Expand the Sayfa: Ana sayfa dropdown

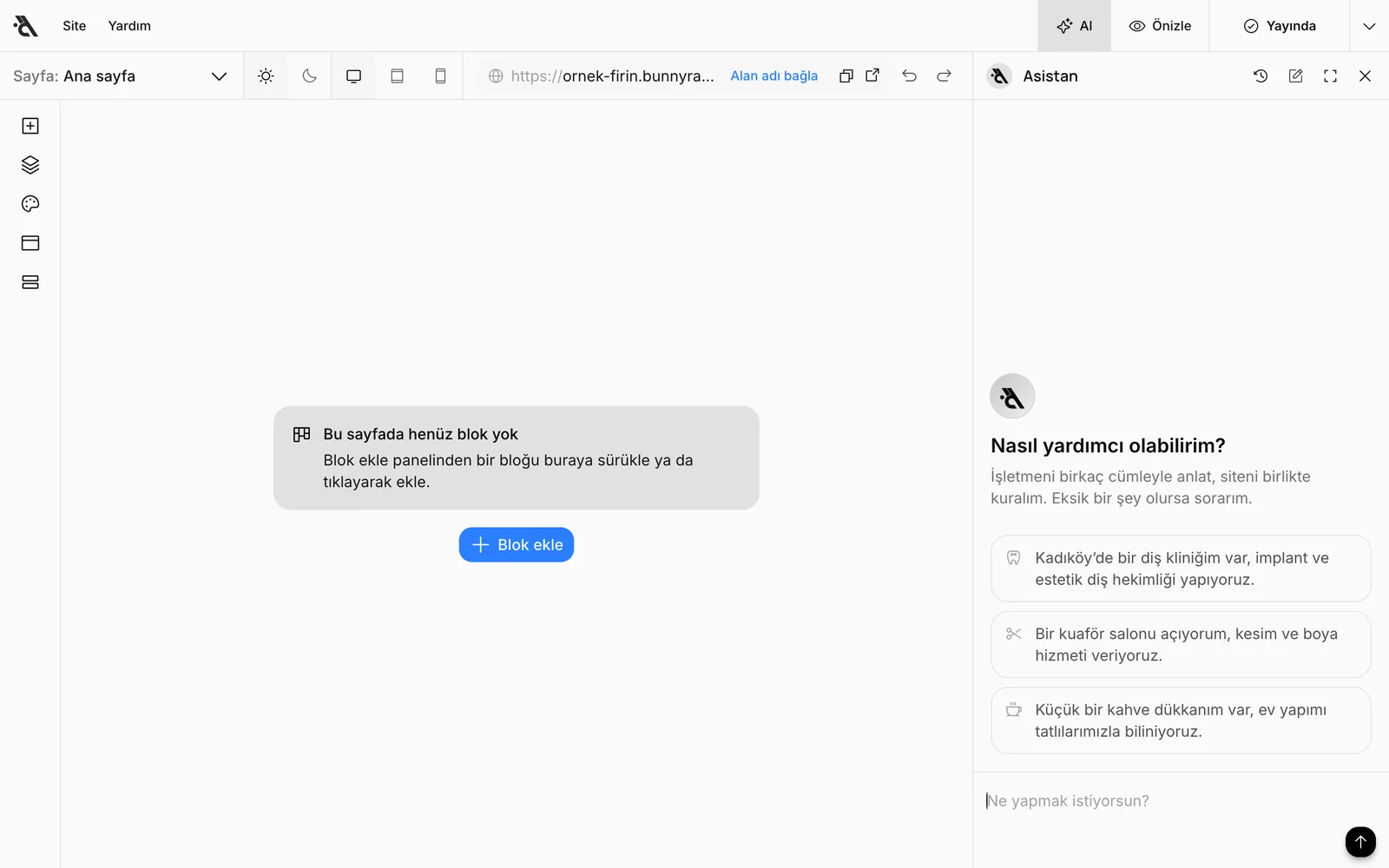pos(121,76)
